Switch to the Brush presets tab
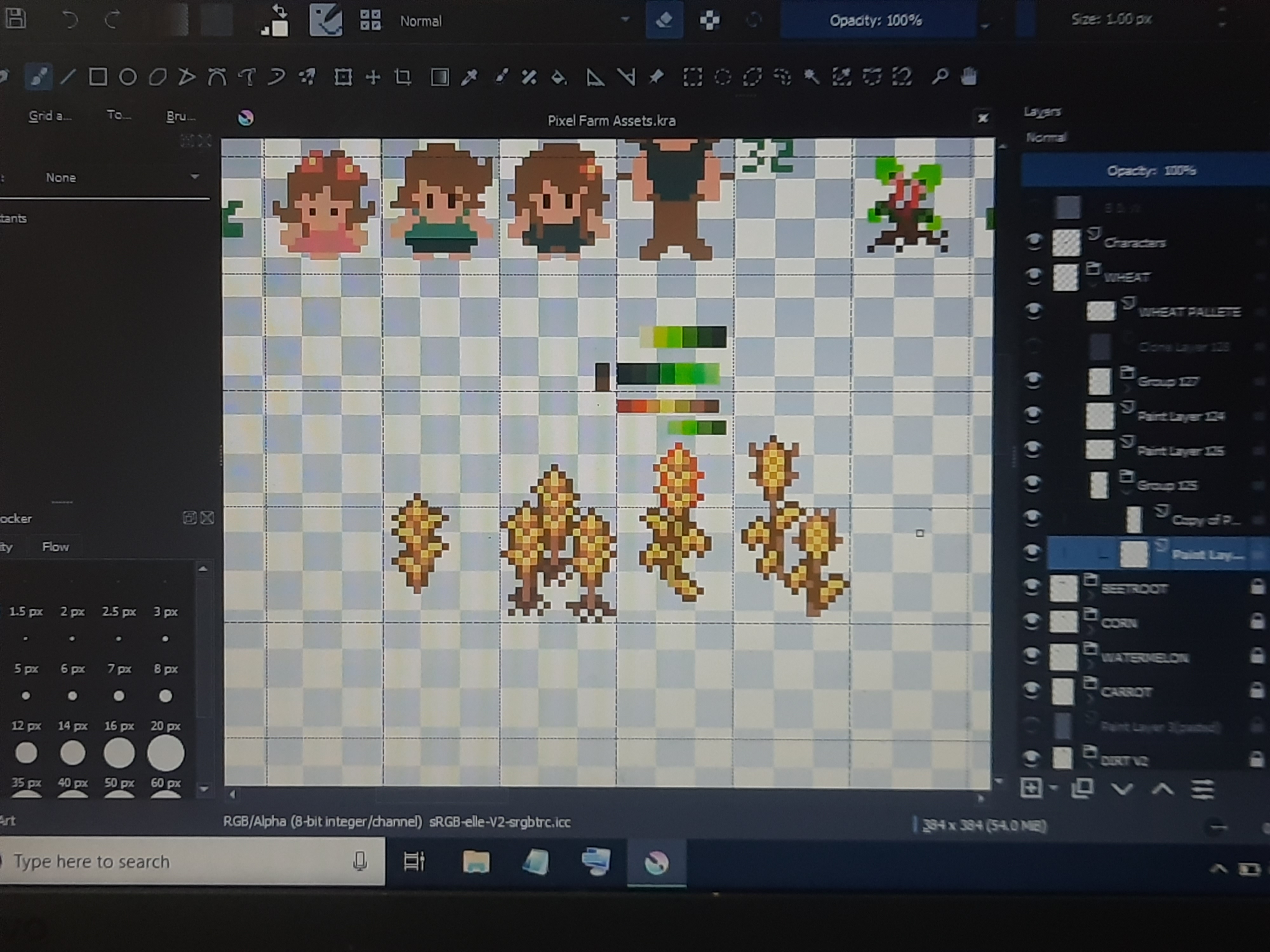Image resolution: width=1270 pixels, height=952 pixels. click(181, 116)
